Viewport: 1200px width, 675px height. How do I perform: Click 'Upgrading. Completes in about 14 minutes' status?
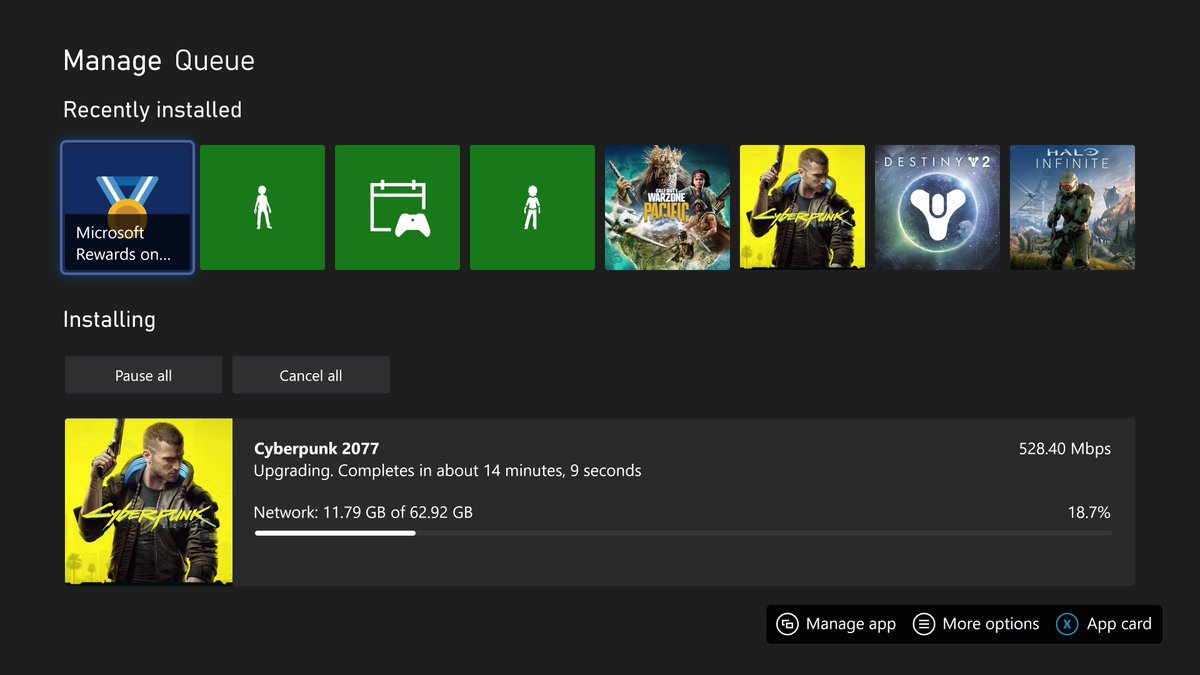tap(447, 470)
